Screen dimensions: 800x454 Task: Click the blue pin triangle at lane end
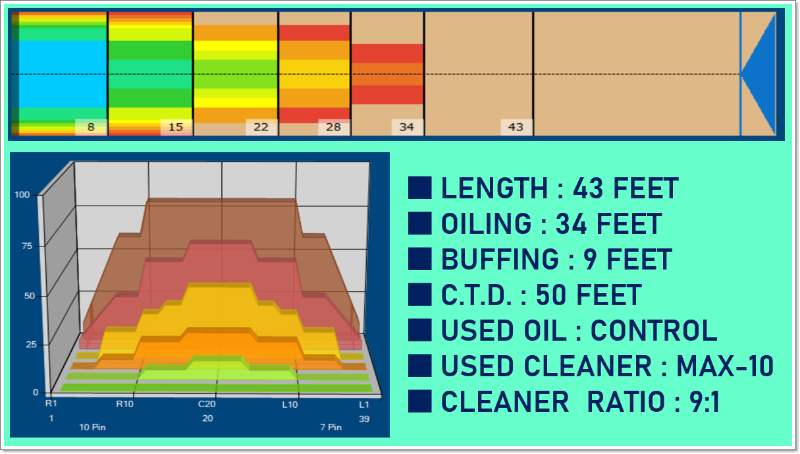pyautogui.click(x=762, y=75)
